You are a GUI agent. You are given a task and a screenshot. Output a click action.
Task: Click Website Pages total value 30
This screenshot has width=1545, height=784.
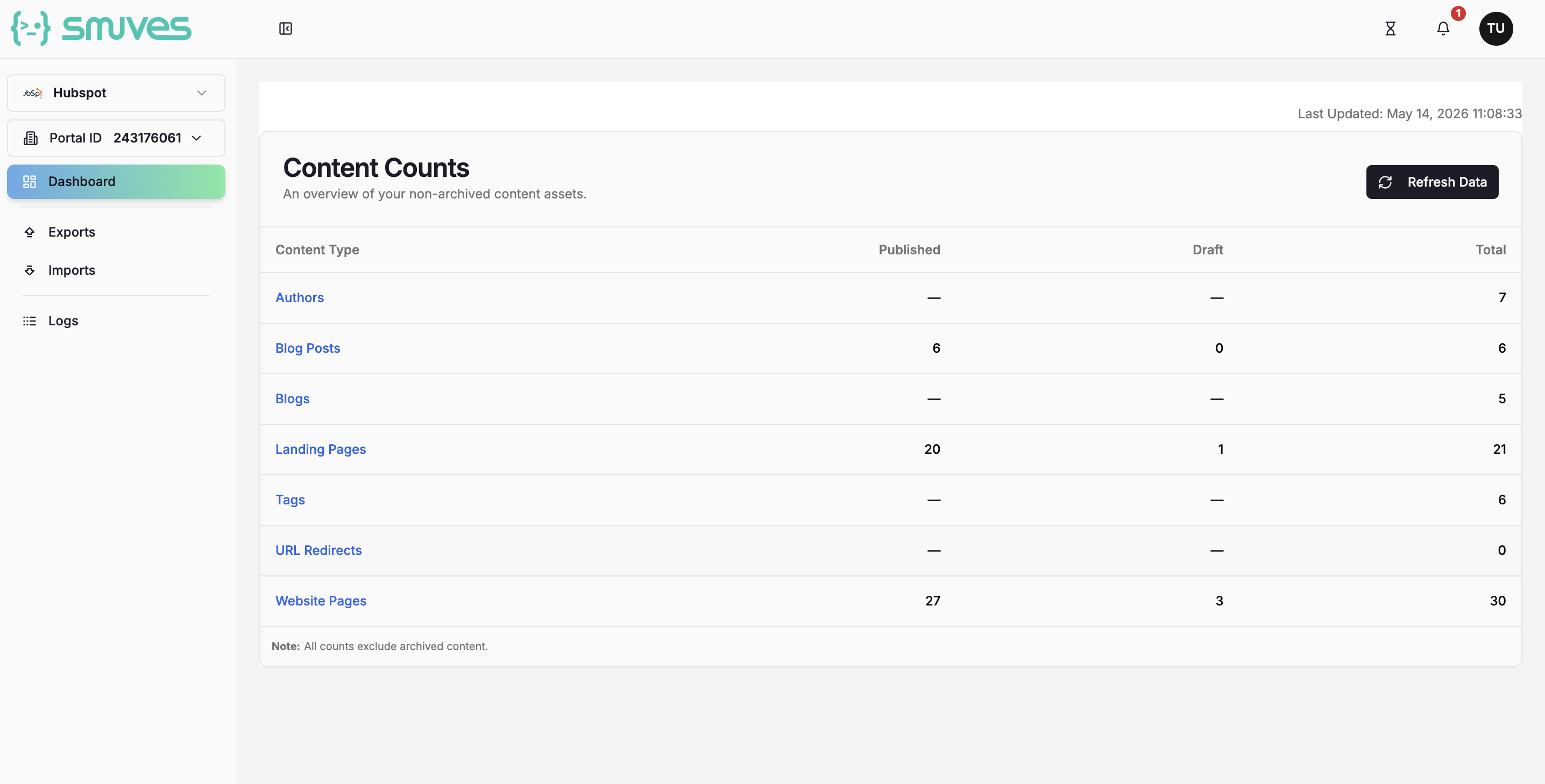coord(1498,601)
